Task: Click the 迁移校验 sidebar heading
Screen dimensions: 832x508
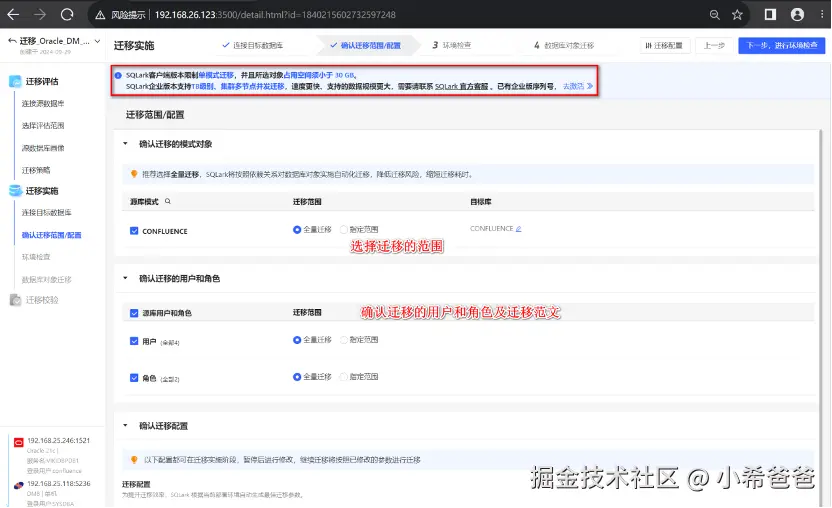Action: click(x=42, y=300)
